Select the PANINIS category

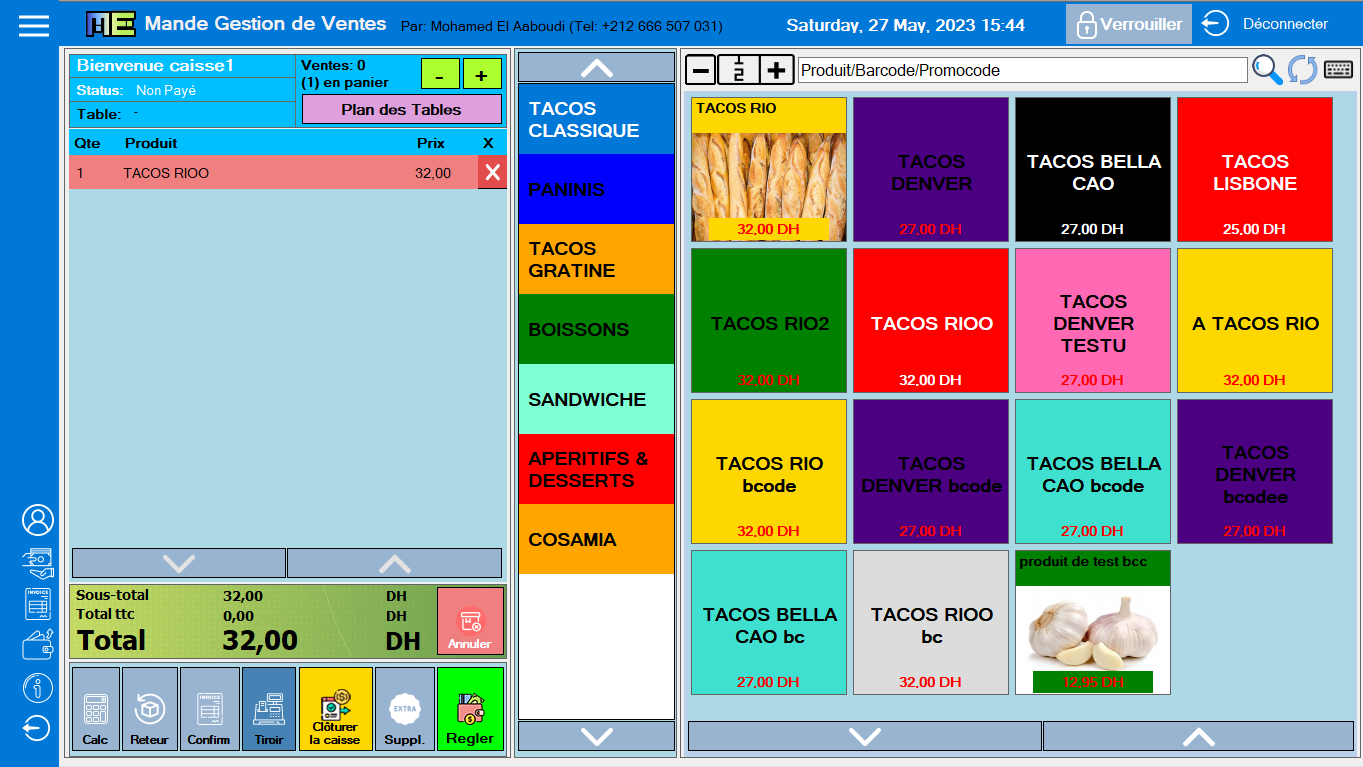(596, 189)
